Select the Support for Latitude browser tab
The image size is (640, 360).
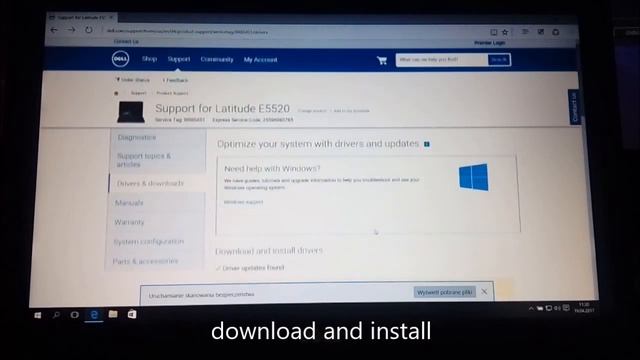pyautogui.click(x=82, y=18)
